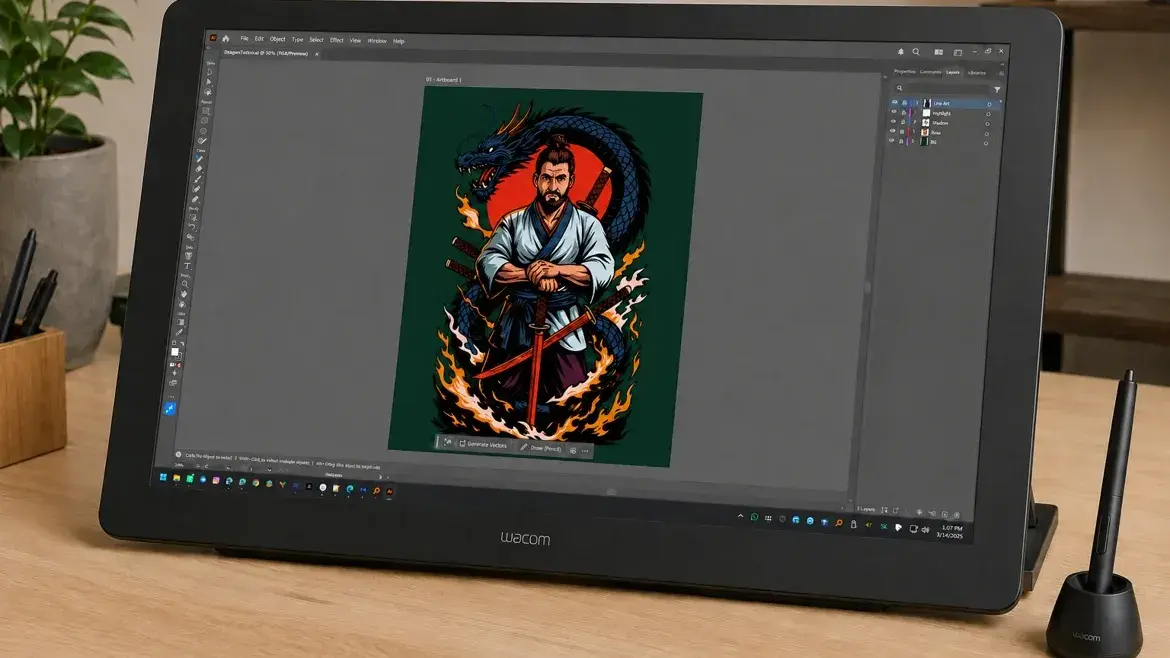This screenshot has height=658, width=1170.
Task: Show hidden system tray icons chevron
Action: tap(740, 516)
